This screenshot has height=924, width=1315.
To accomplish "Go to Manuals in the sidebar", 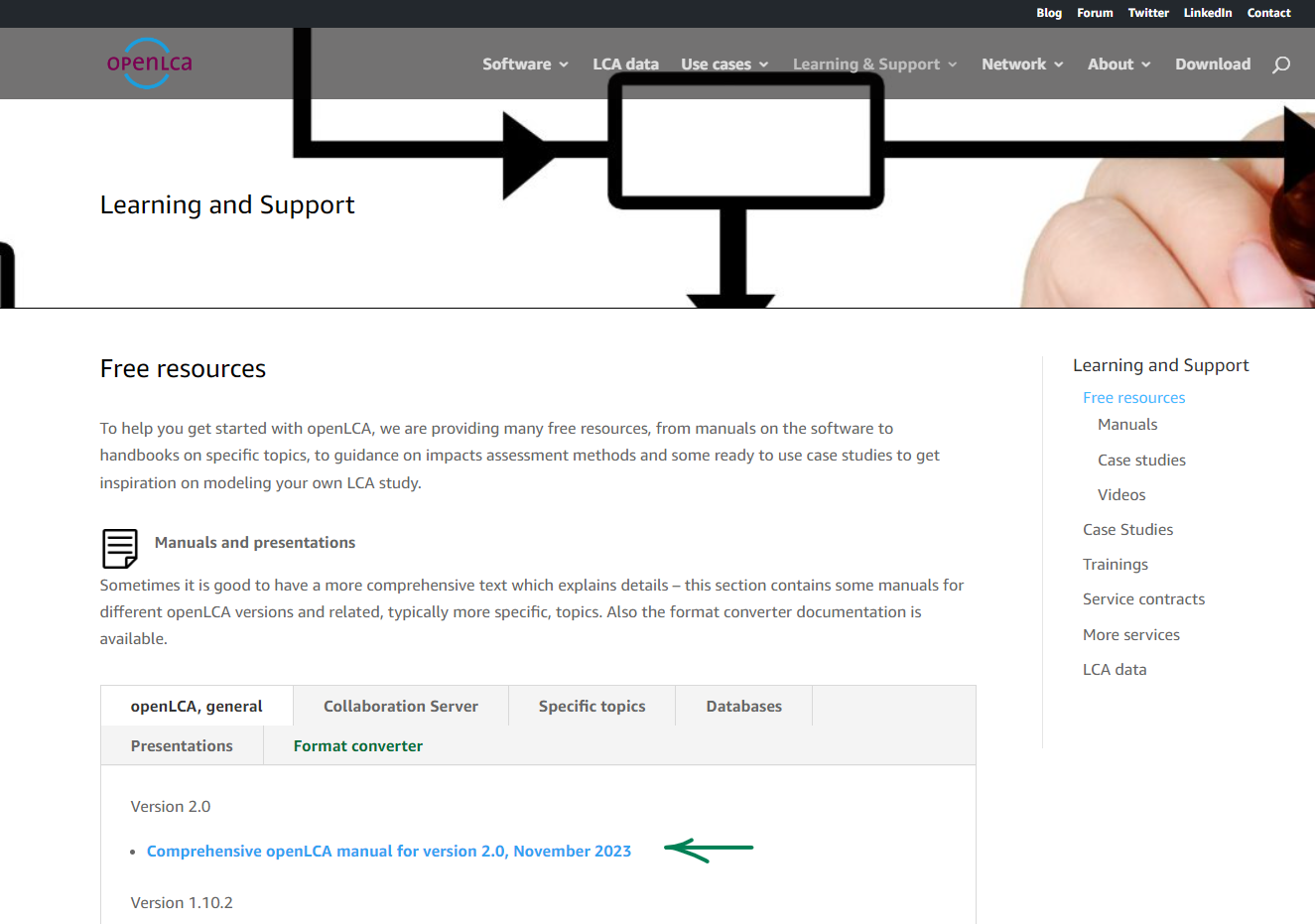I will click(1127, 424).
